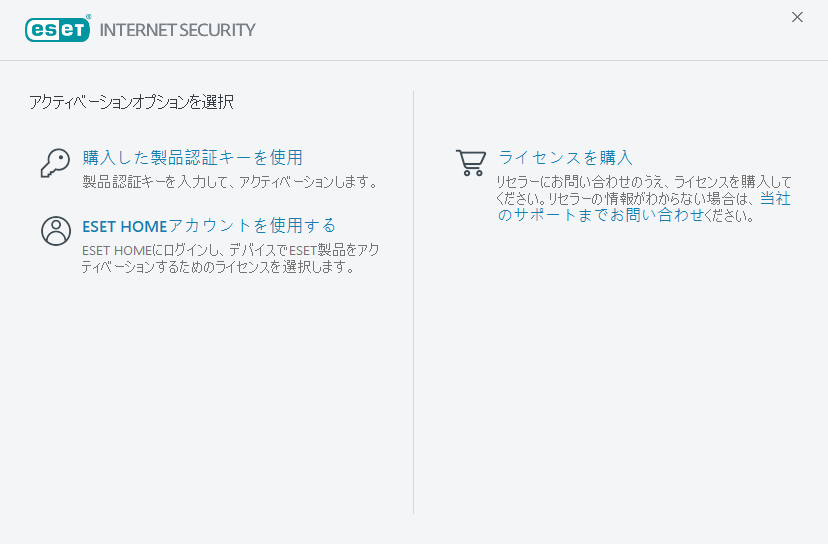Click the shopping cart icon
Image resolution: width=828 pixels, height=544 pixels.
[470, 162]
